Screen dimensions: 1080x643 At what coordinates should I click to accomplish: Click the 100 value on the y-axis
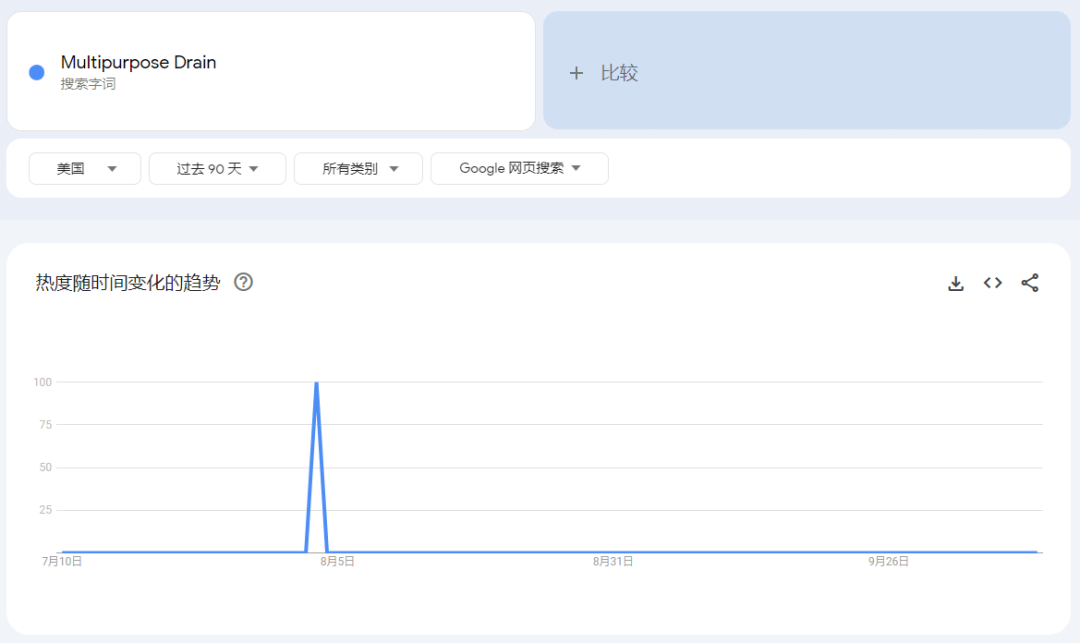(x=43, y=382)
